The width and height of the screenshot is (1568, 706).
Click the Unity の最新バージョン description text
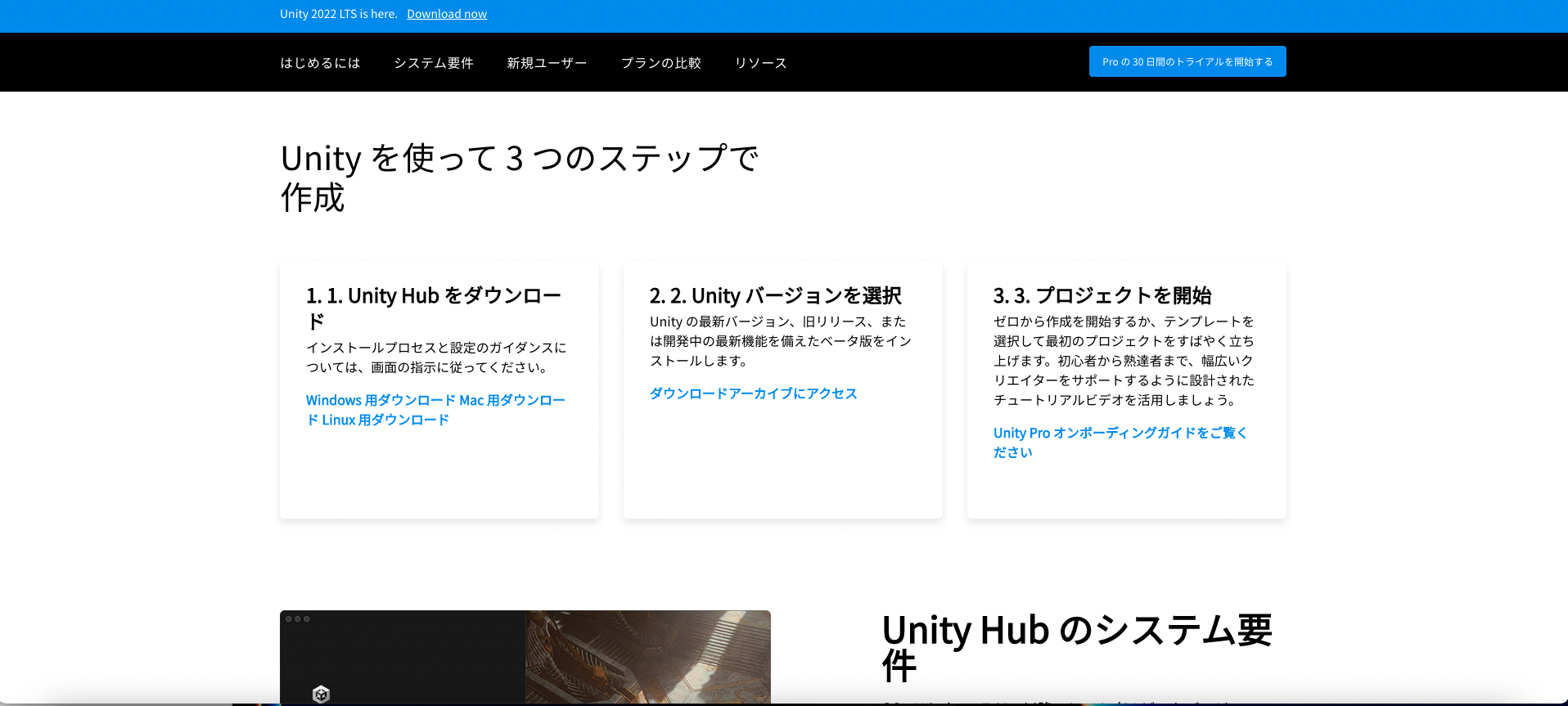pos(781,341)
